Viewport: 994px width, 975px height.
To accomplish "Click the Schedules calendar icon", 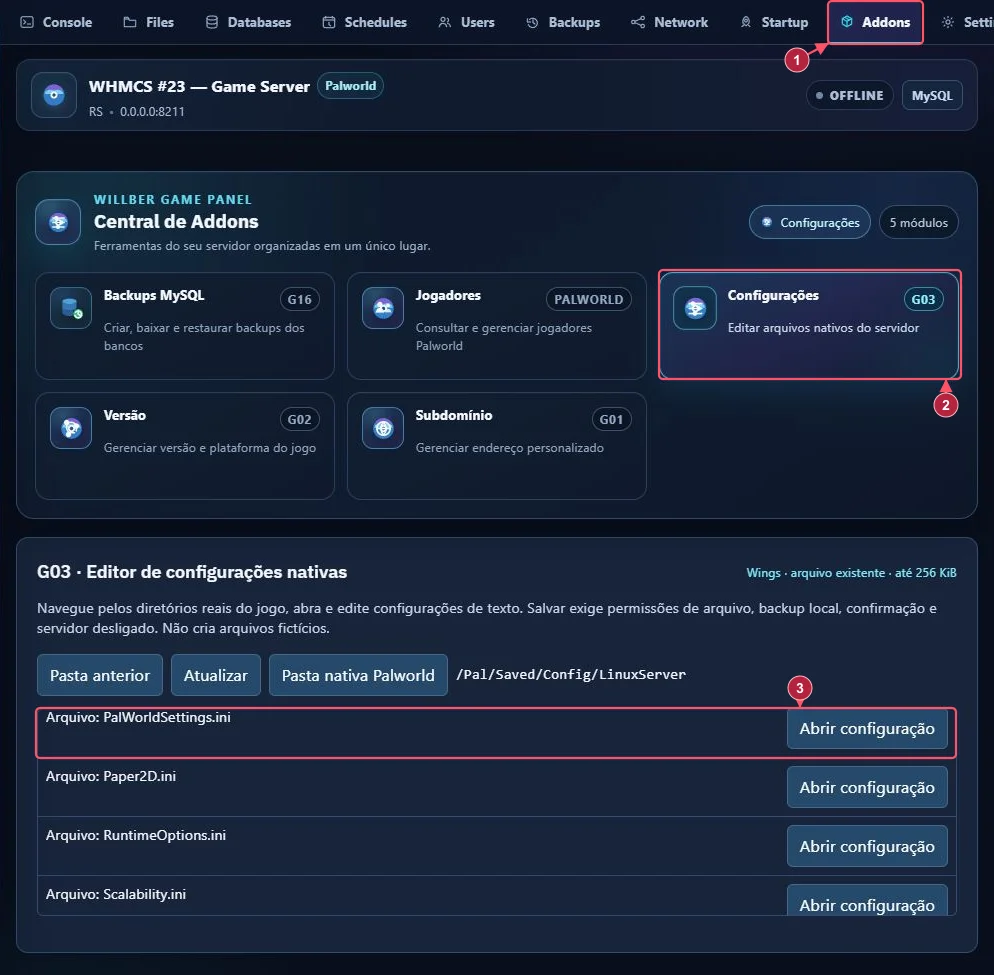I will pos(329,22).
